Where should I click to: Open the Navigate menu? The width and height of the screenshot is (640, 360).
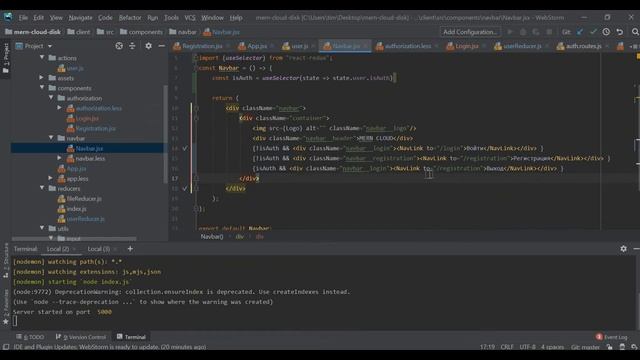80,18
